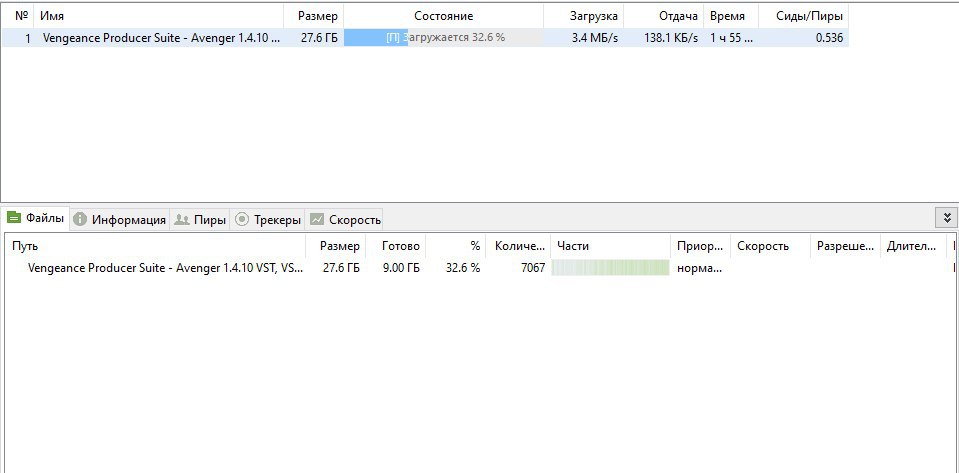Screen dimensions: 959x473
Task: Click the Разреше... column header
Action: click(845, 246)
